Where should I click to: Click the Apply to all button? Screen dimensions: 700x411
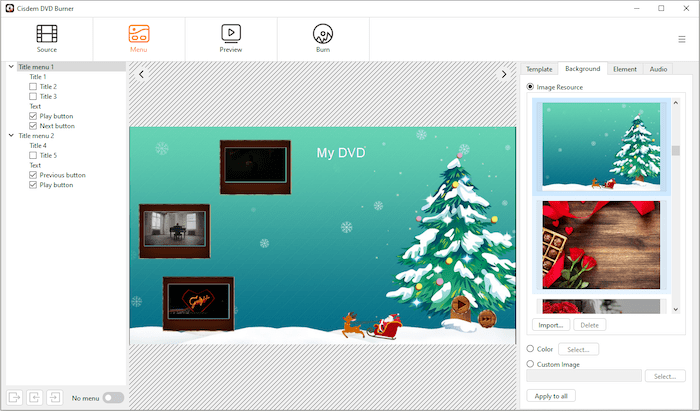551,396
